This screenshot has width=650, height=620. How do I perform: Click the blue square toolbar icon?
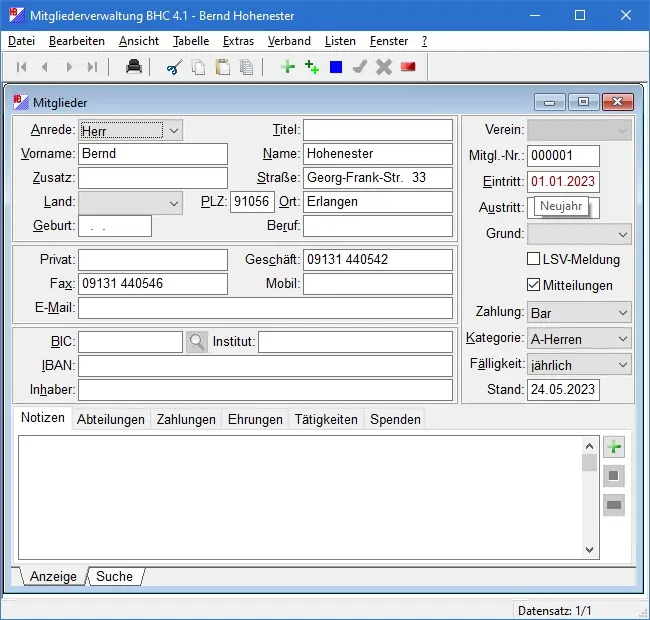(336, 67)
